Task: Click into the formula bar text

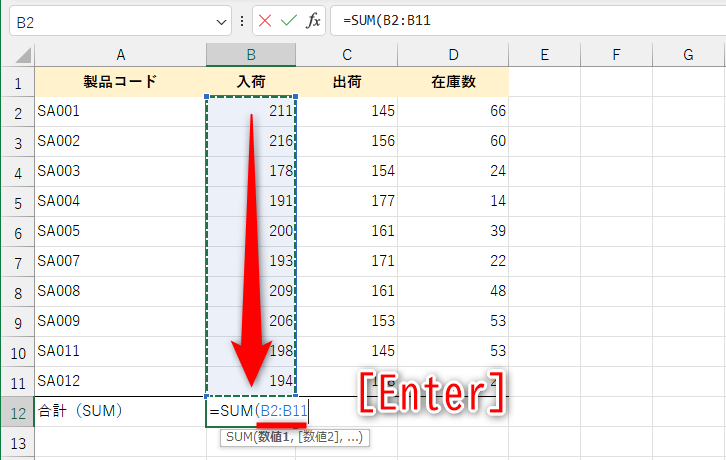Action: coord(528,20)
